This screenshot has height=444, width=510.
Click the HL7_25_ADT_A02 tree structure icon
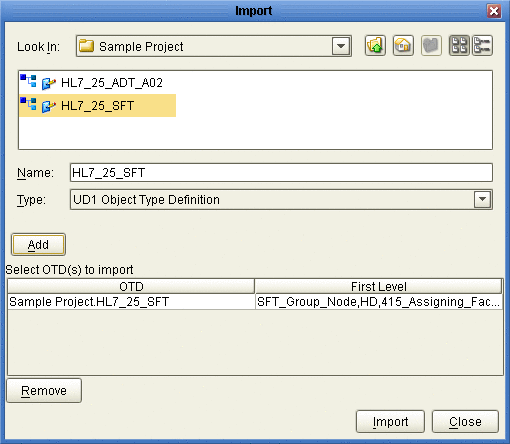[28, 81]
